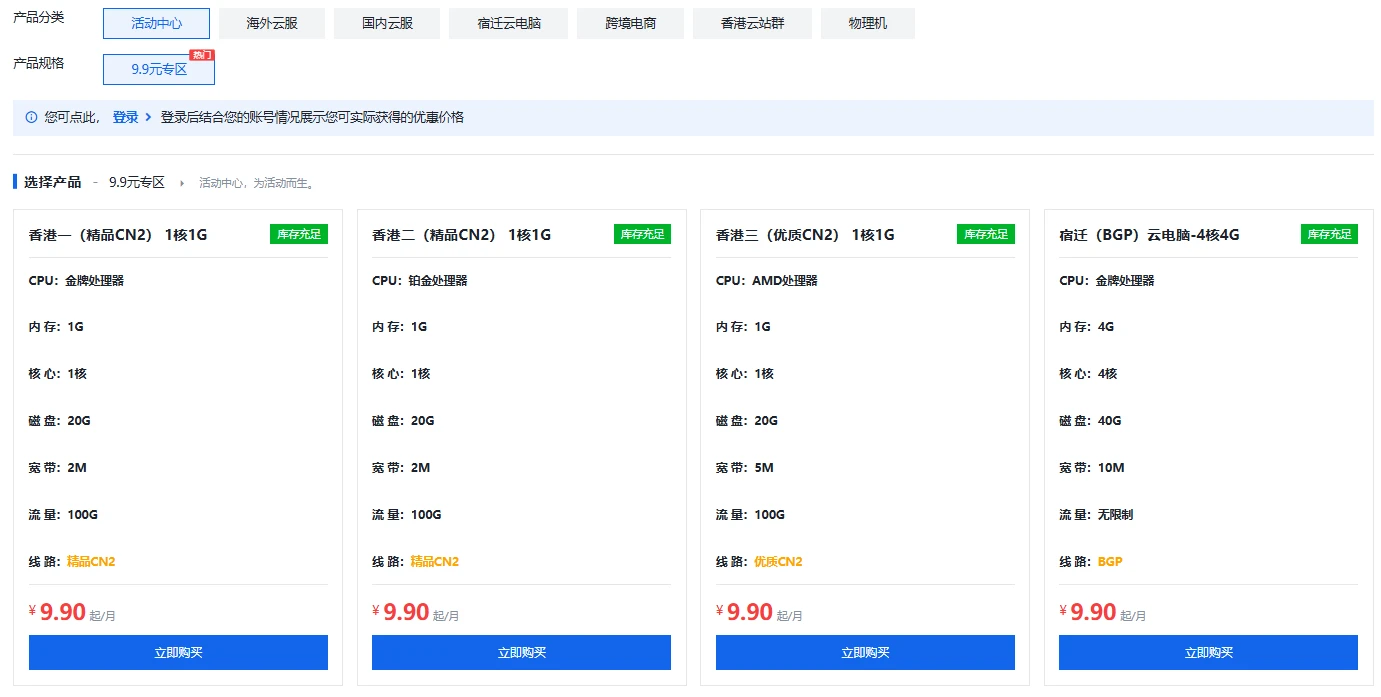Viewport: 1381px width, 697px height.
Task: Click title 宿迁（BGP）云电脑-4核4G
Action: 1149,235
